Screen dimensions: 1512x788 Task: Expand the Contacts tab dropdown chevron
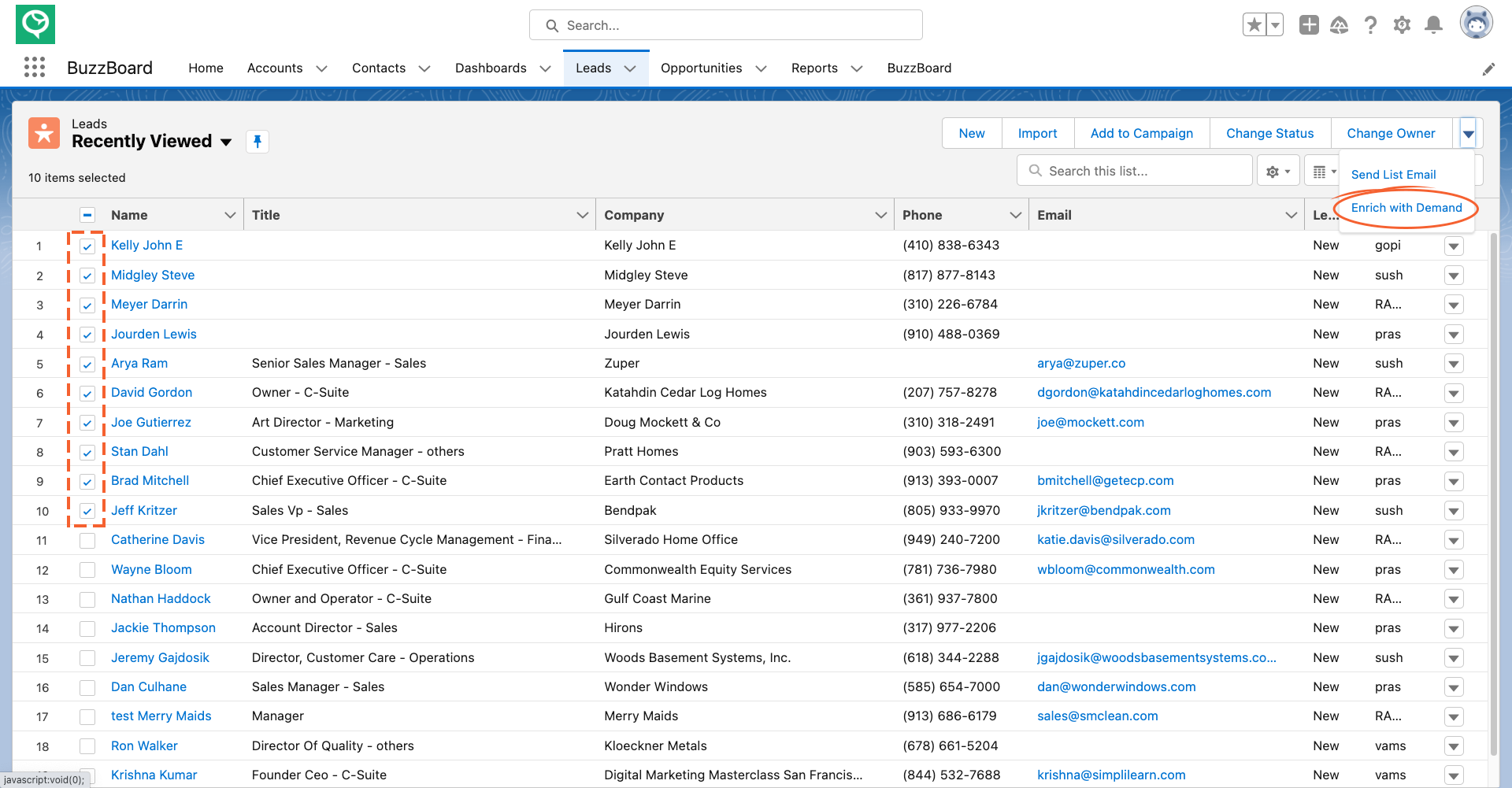424,68
